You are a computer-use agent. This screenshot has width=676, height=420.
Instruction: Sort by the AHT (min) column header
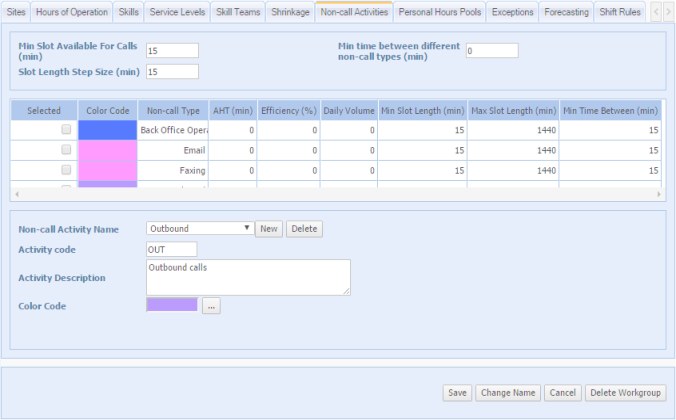point(233,110)
